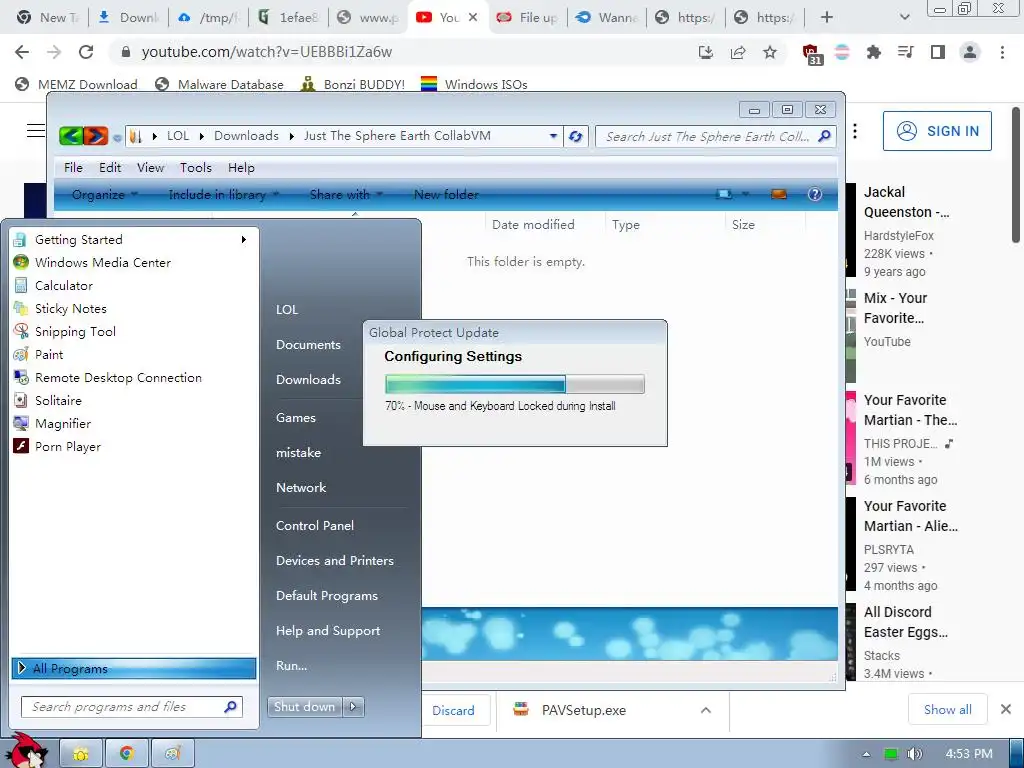Click the browser back arrow

[x=22, y=52]
